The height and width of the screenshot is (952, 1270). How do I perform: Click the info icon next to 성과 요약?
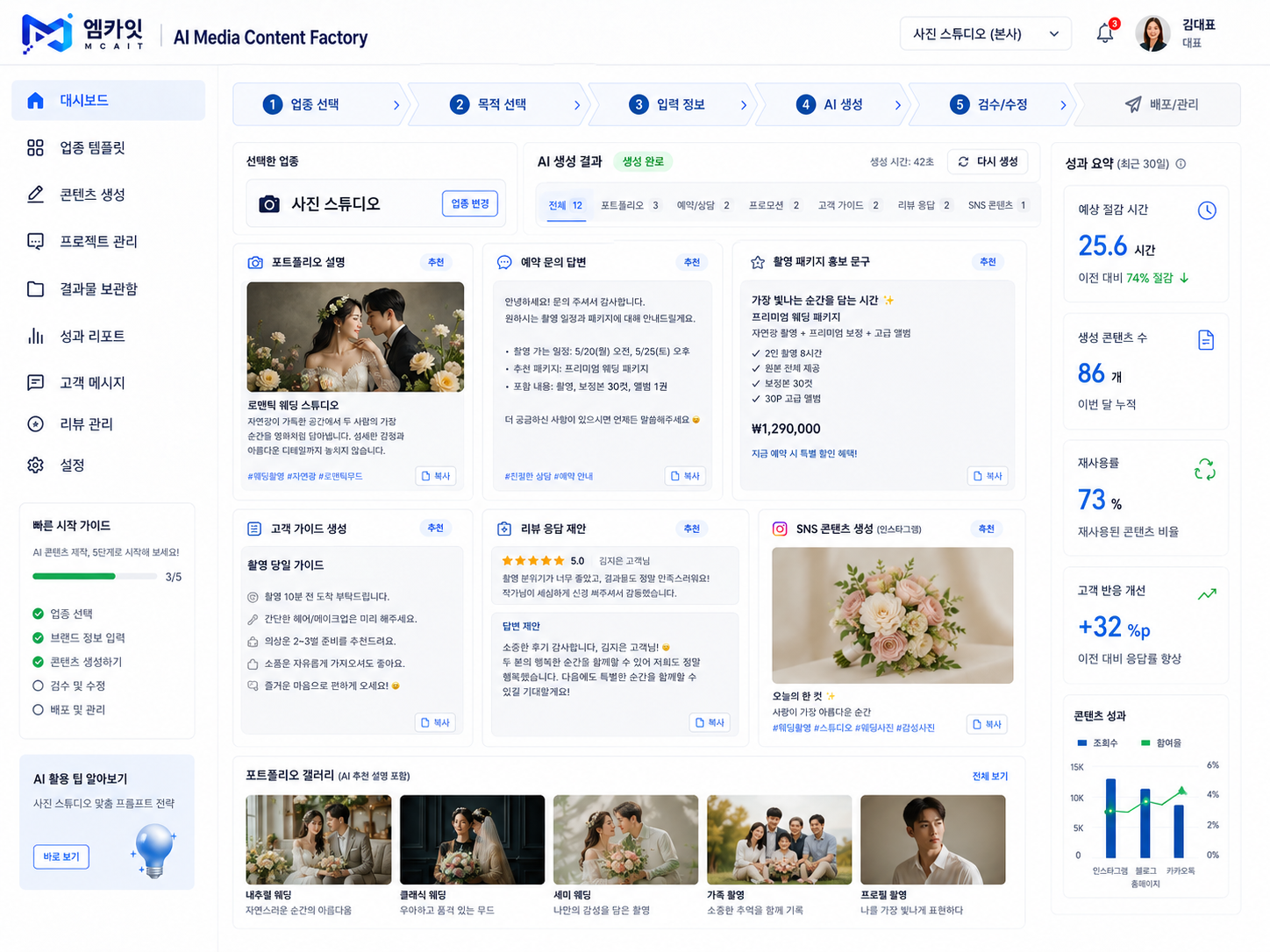click(1181, 164)
